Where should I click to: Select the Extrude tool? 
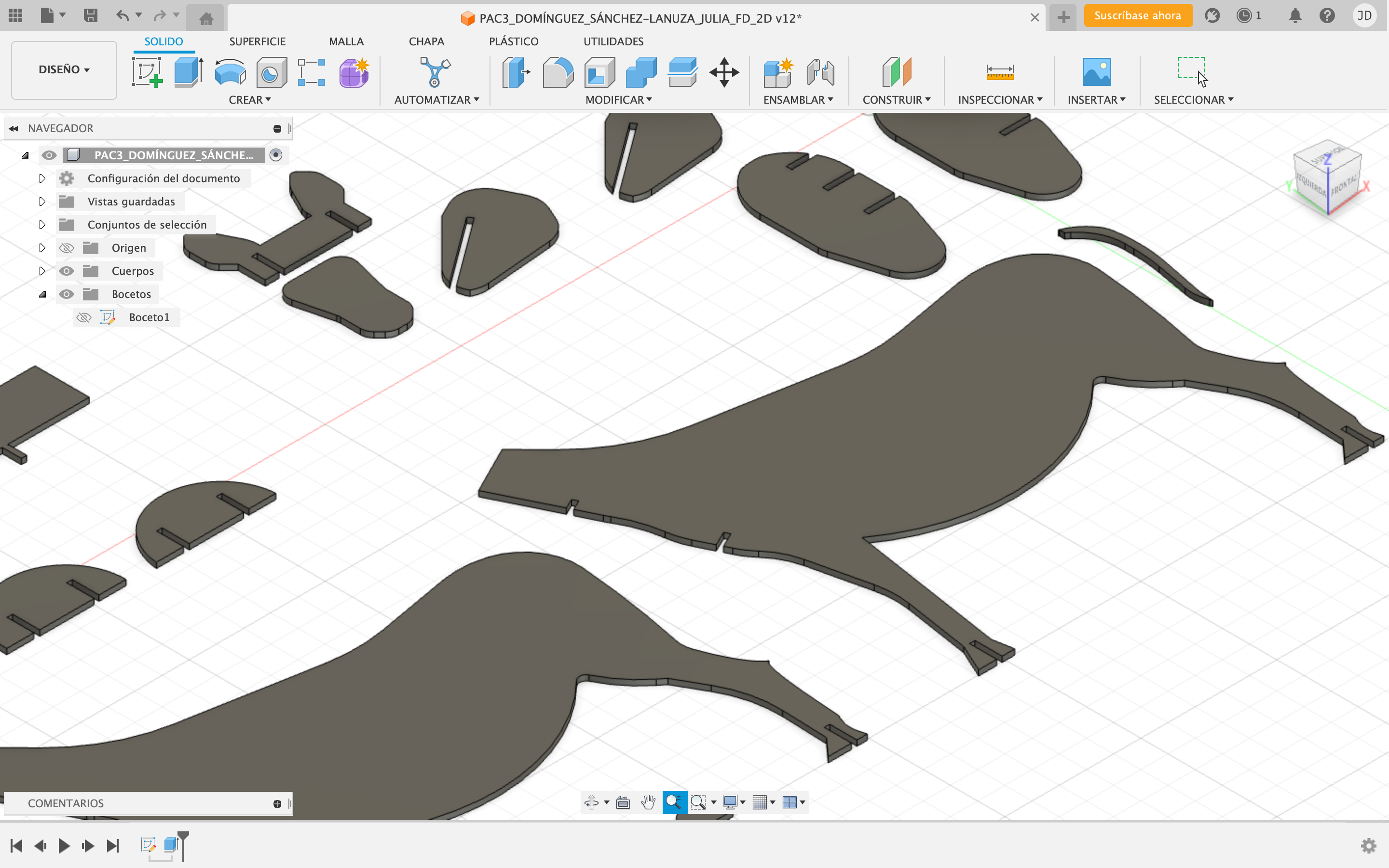pos(188,72)
